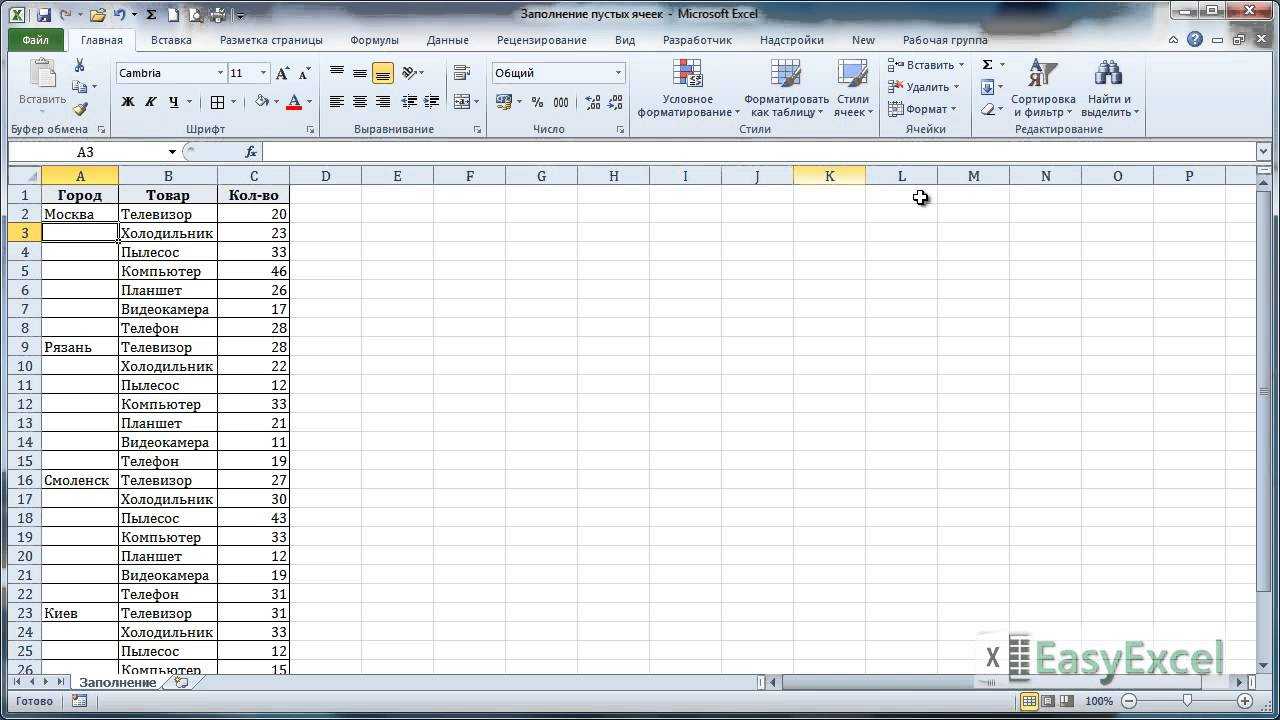Switch to the Данные tab
1280x720 pixels.
[x=447, y=40]
